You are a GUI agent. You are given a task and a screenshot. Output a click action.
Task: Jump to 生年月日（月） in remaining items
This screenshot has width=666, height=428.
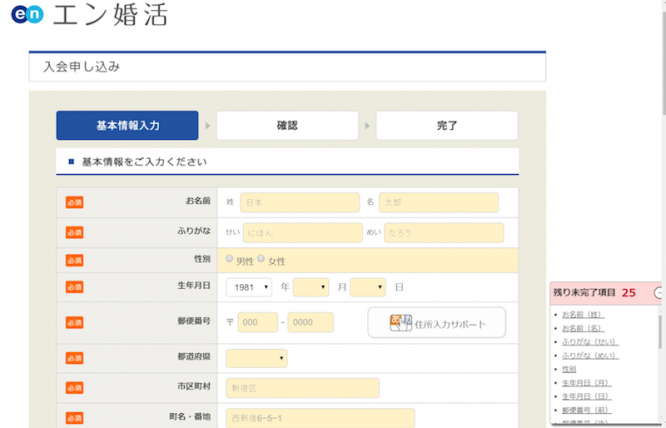(x=587, y=383)
